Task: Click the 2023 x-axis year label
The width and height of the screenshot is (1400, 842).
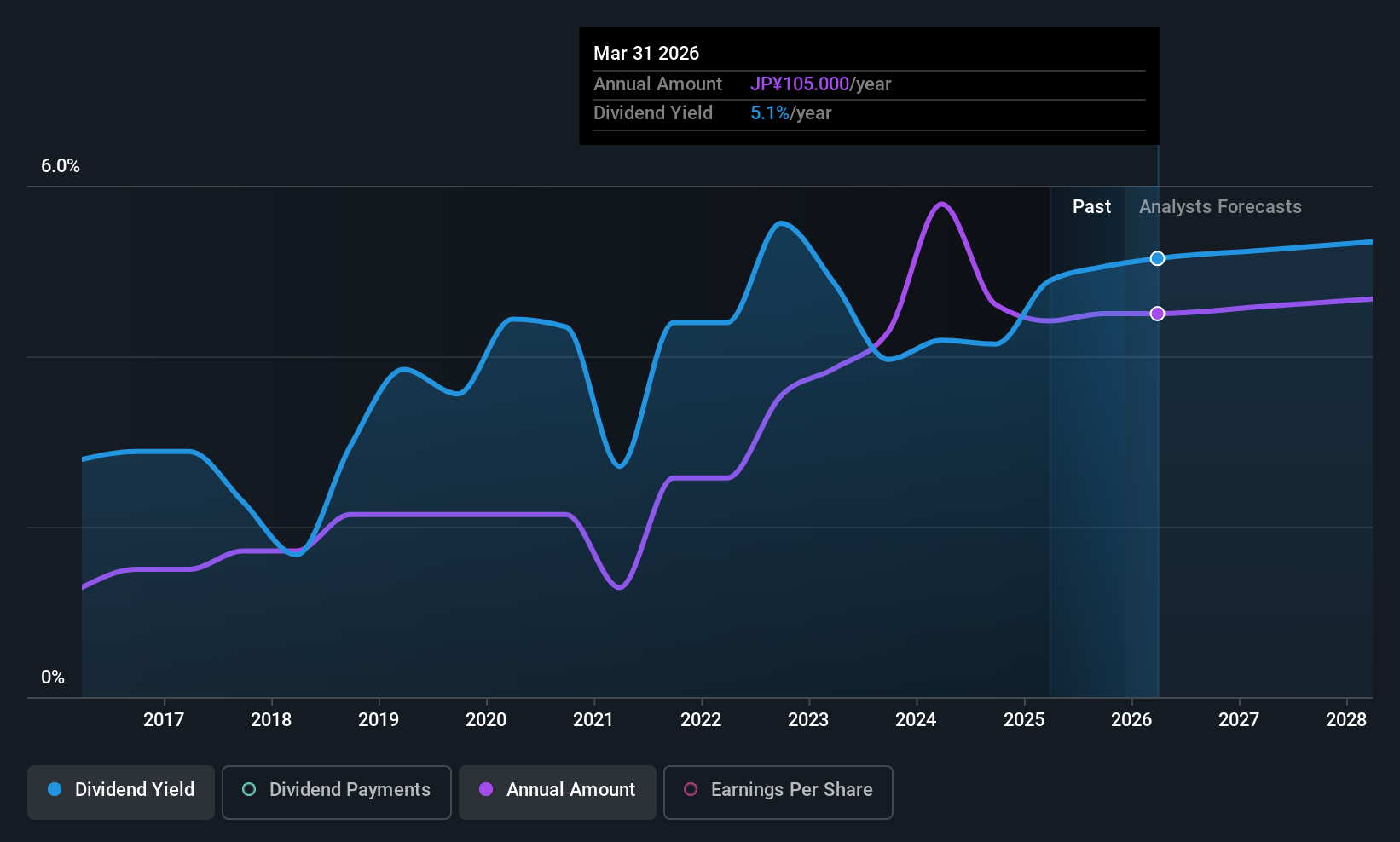Action: click(x=808, y=720)
